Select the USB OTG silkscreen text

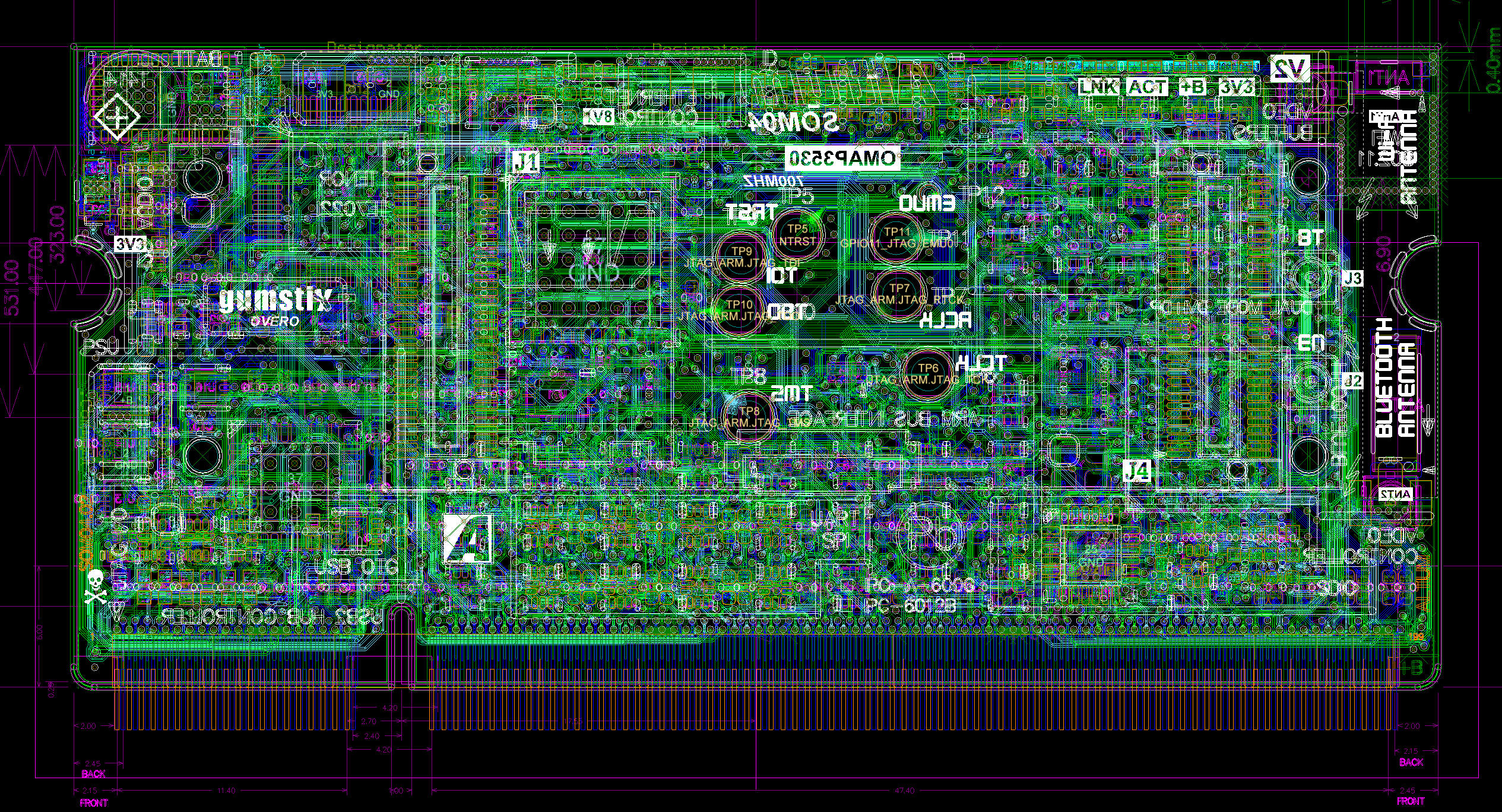(356, 567)
